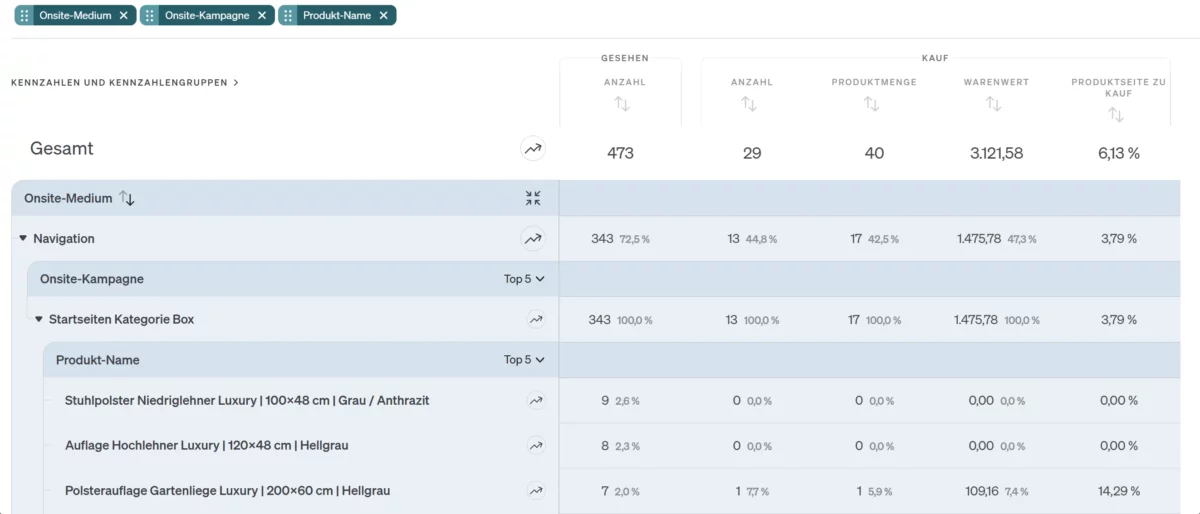Open trend chart for Navigation row
This screenshot has width=1200, height=514.
[533, 239]
